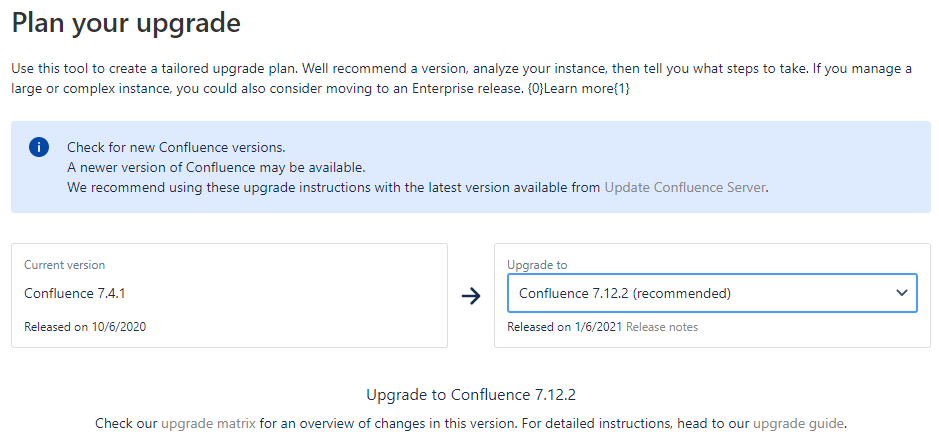Select the Confluence 7.4.1 version text
The image size is (939, 438).
click(x=75, y=293)
